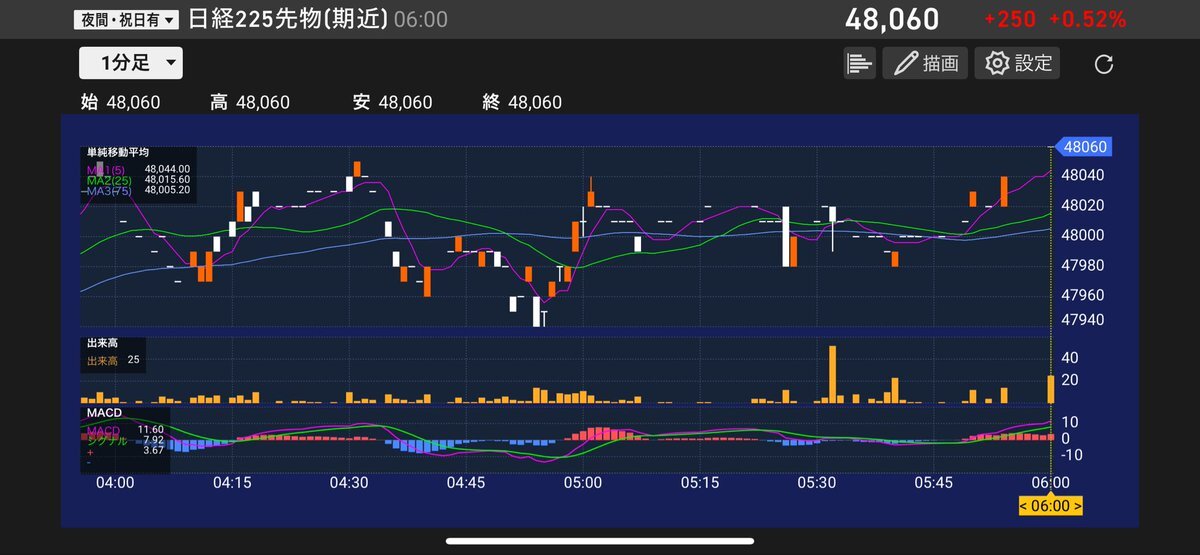
Task: Select the MA2(25) legend entry
Action: [110, 180]
